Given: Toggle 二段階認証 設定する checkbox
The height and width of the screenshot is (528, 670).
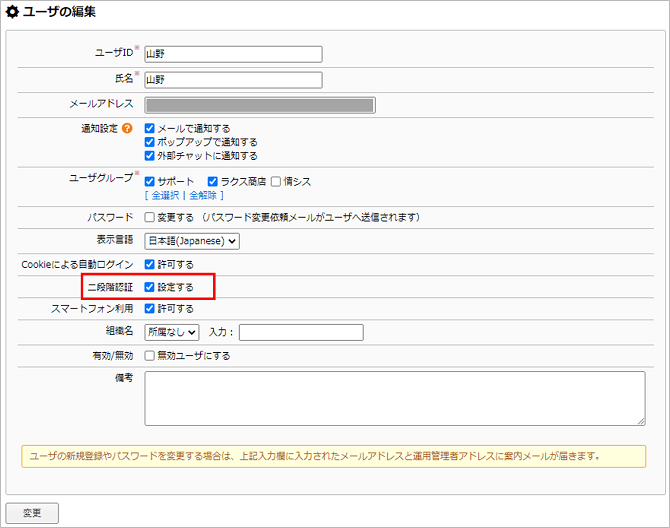Looking at the screenshot, I should pyautogui.click(x=149, y=287).
